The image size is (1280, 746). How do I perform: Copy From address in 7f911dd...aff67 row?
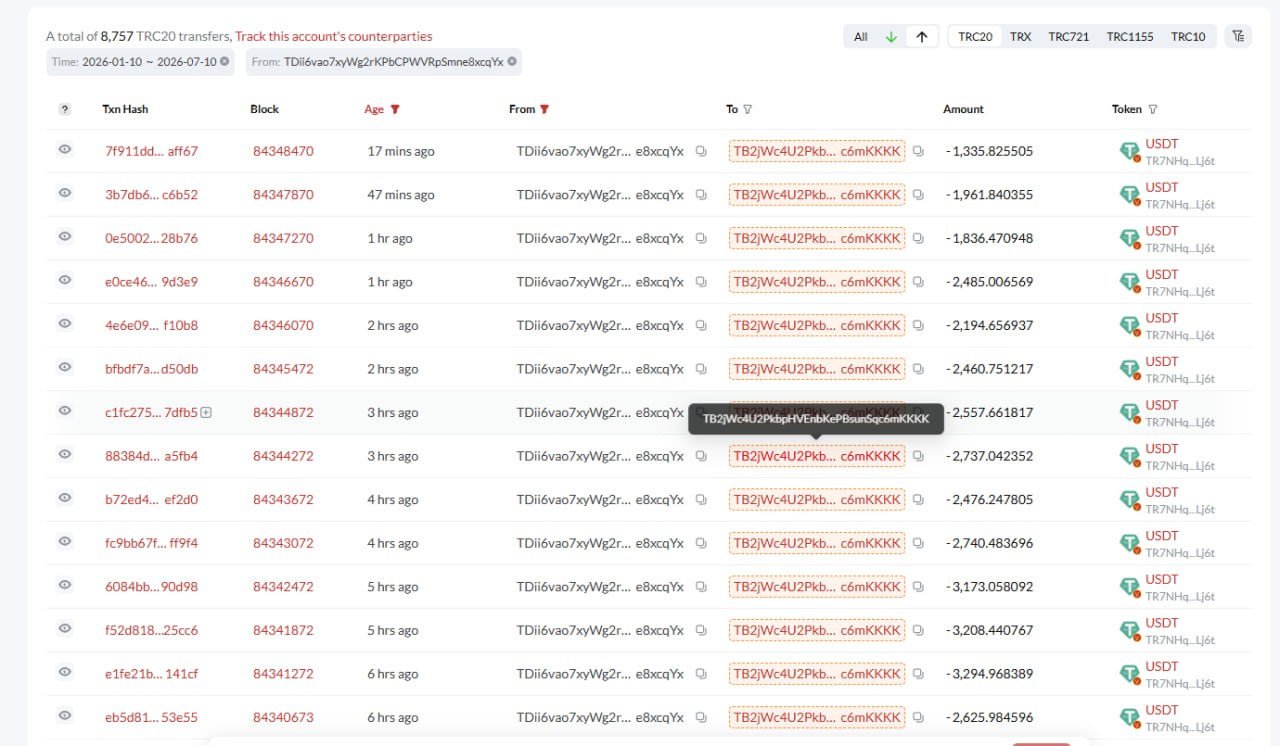[701, 152]
